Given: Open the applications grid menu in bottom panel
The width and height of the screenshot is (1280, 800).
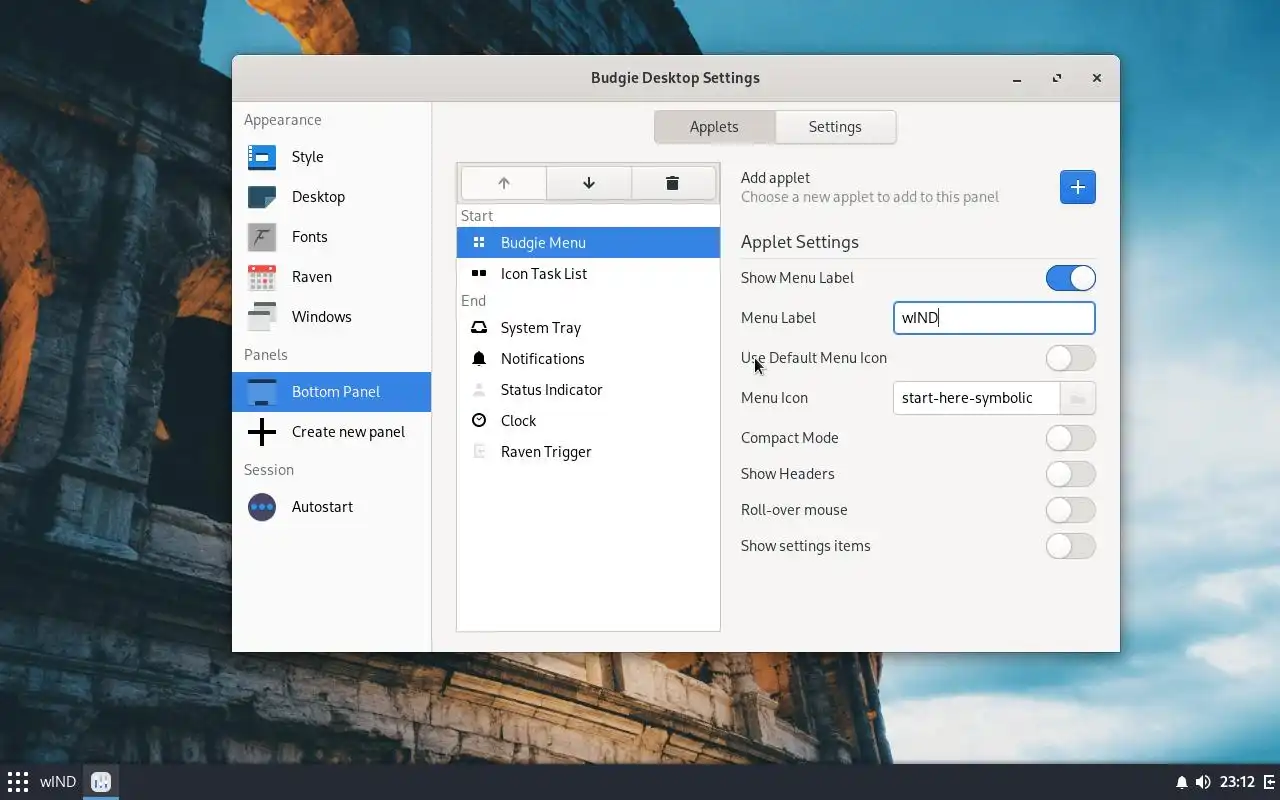Looking at the screenshot, I should pos(18,782).
